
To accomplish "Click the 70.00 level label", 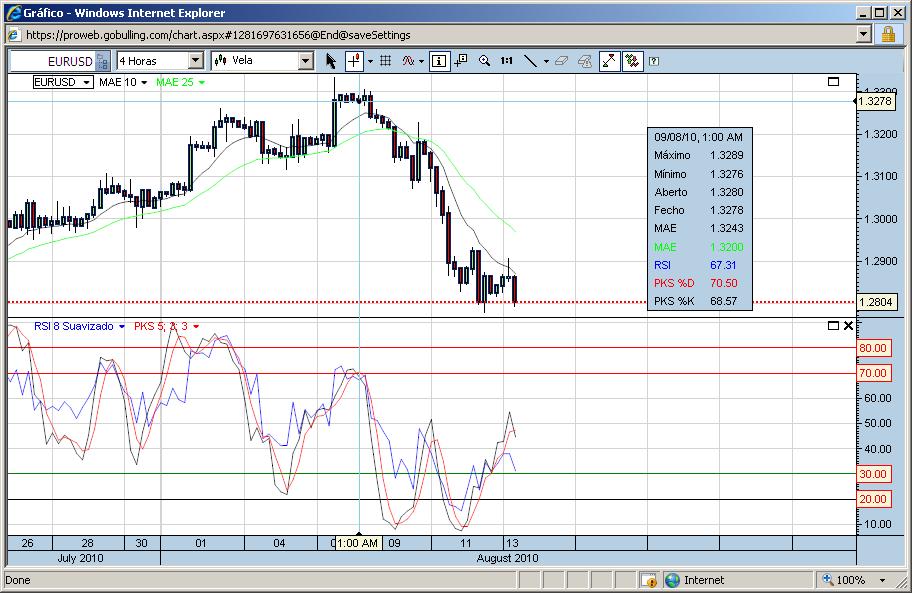I will (873, 373).
